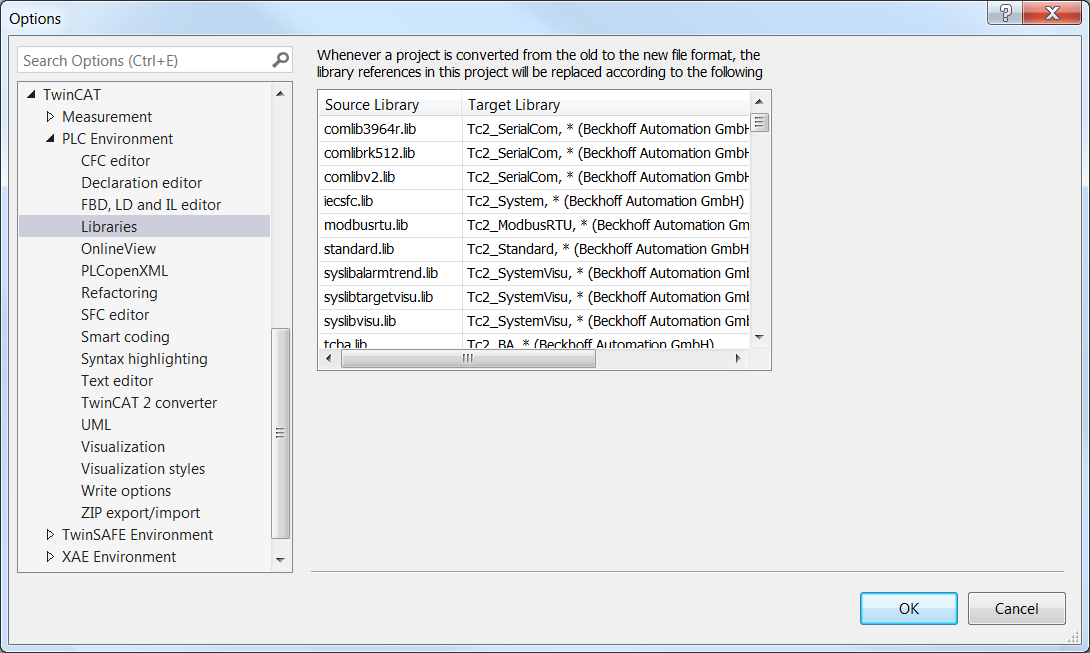Click library table scroll down arrow
Screen dimensions: 1090x653
(759, 337)
